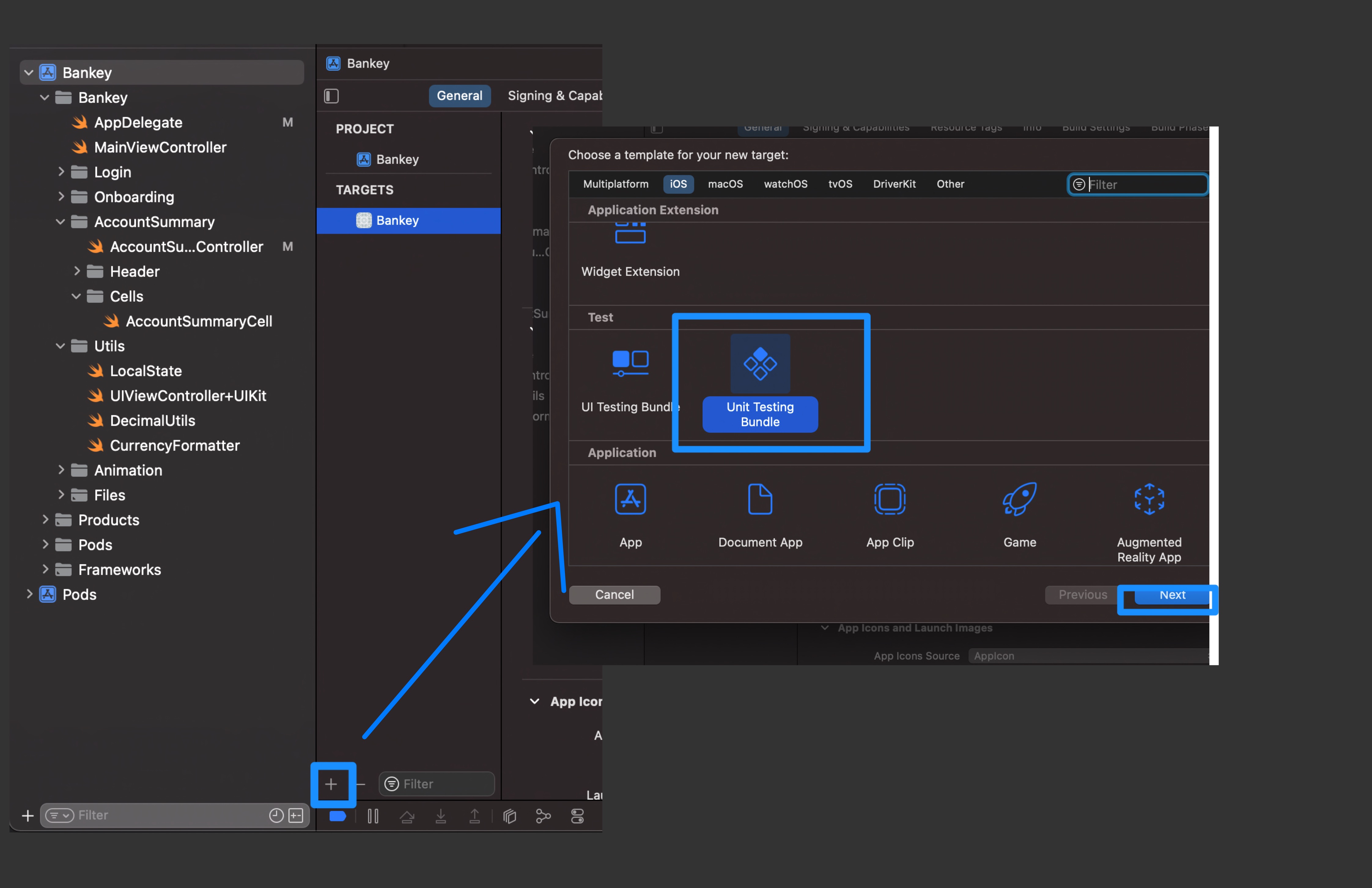Screen dimensions: 1372x888
Task: Choose the Widget Extension template
Action: 630,250
